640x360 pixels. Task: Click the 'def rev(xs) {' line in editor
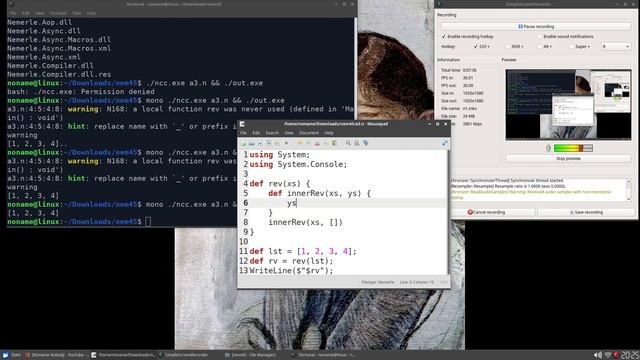click(x=280, y=184)
